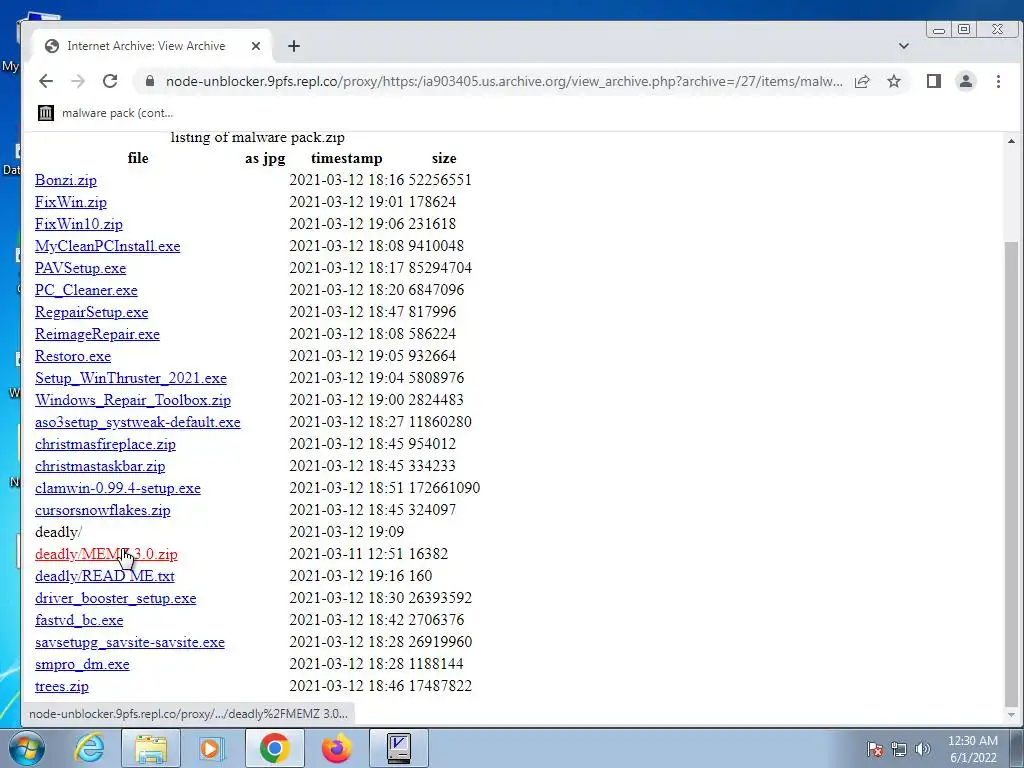
Task: Click the scrollbar up arrow
Action: (1011, 140)
